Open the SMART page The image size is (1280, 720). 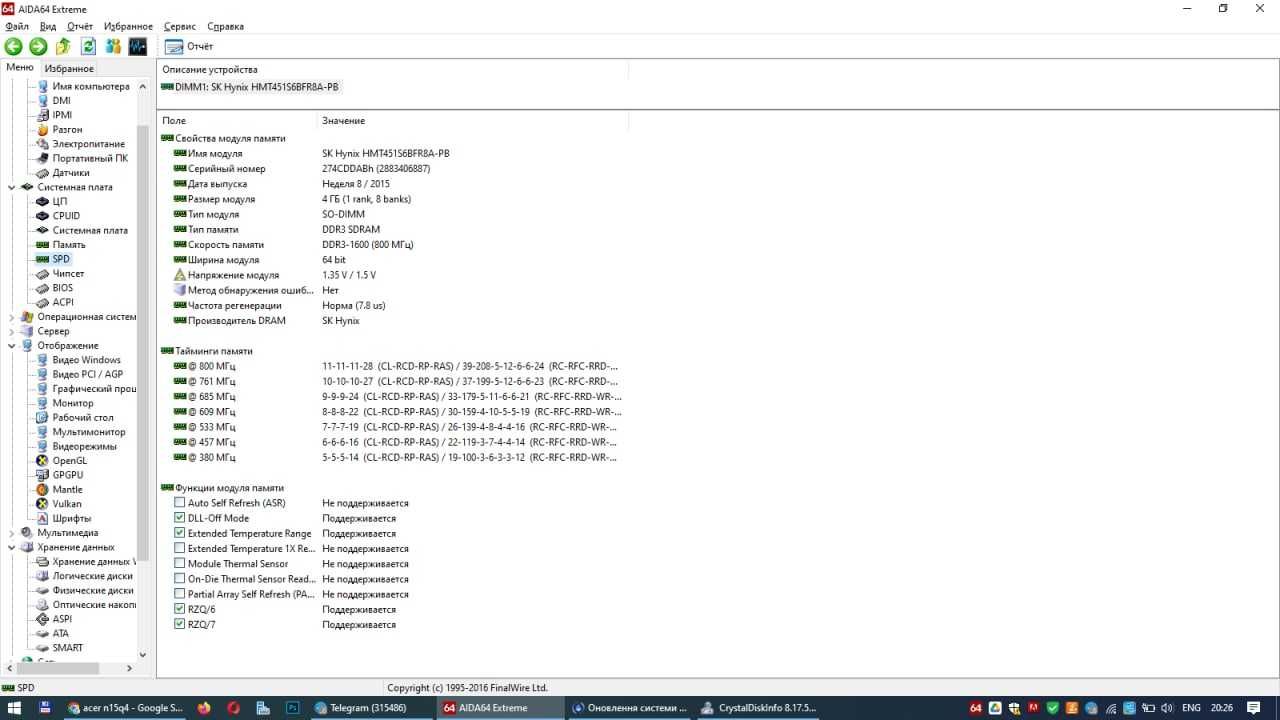(68, 648)
